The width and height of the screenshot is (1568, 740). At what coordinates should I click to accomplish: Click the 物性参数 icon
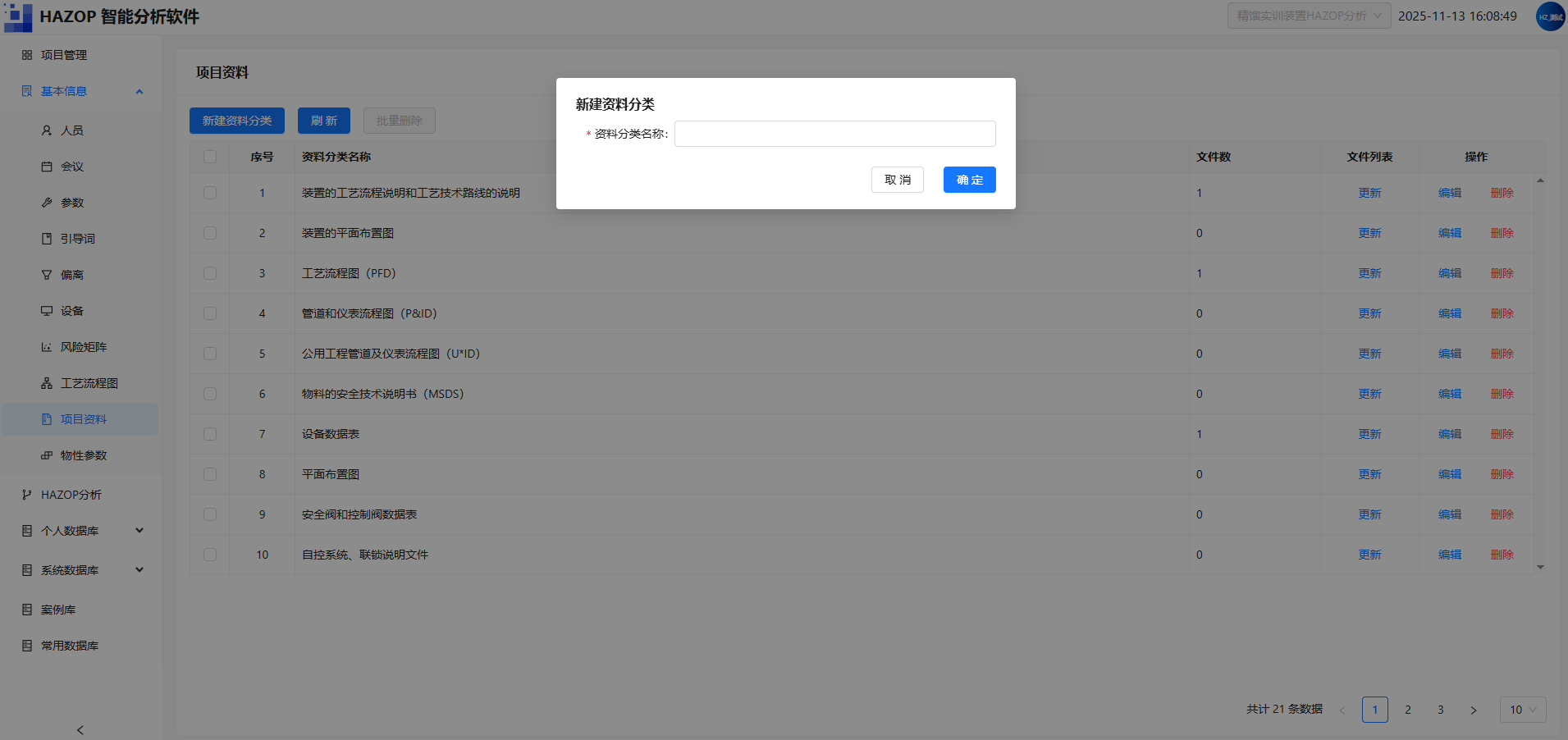(x=47, y=455)
